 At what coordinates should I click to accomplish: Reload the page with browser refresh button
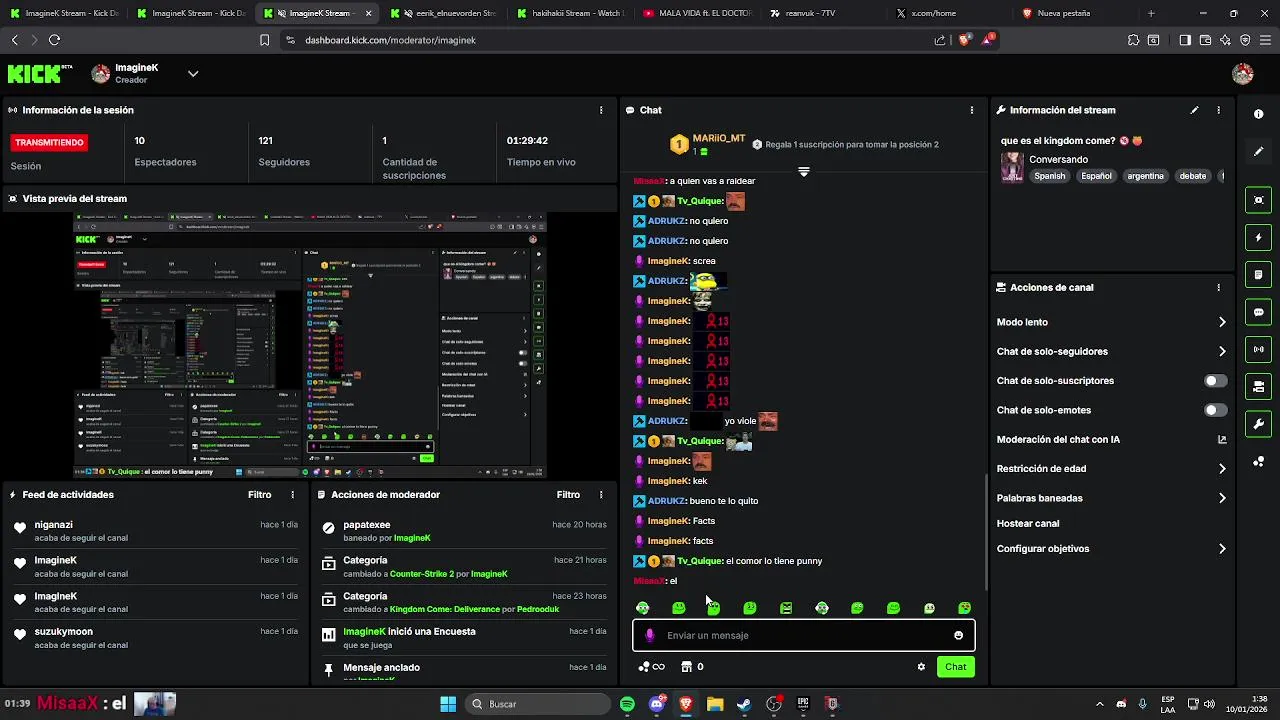point(54,40)
